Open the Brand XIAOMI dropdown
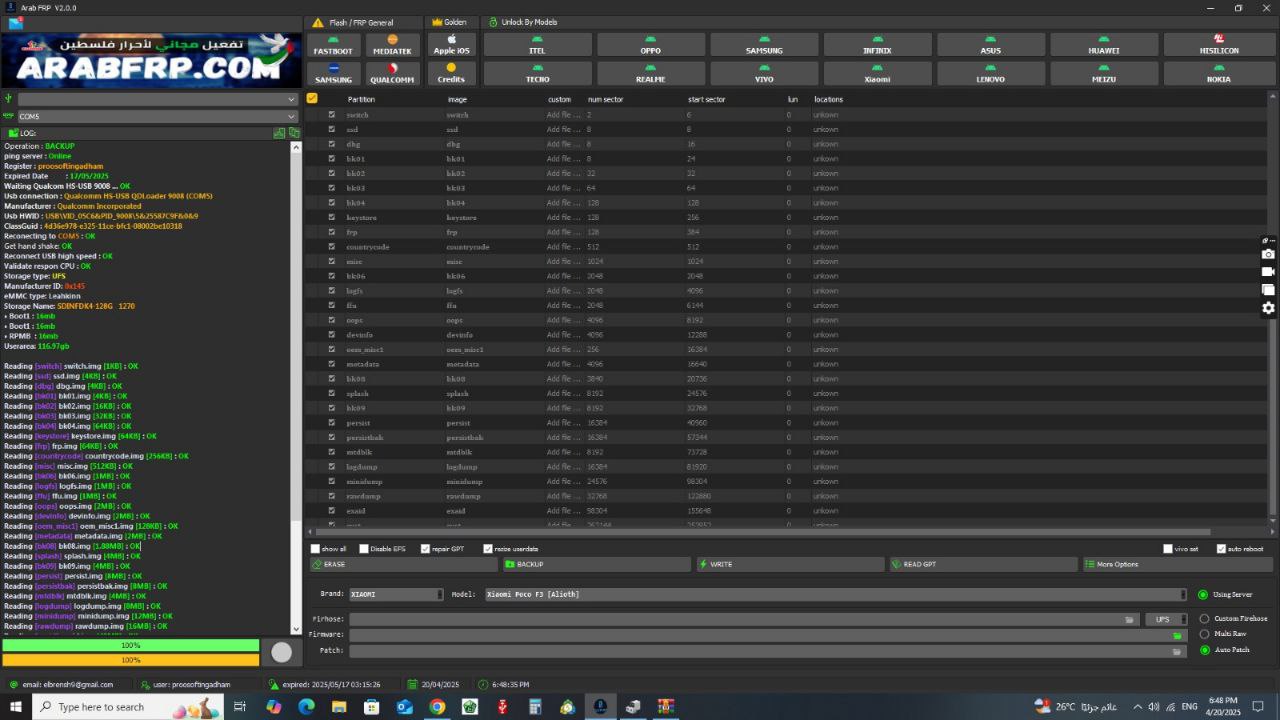This screenshot has width=1280, height=720. click(x=438, y=594)
